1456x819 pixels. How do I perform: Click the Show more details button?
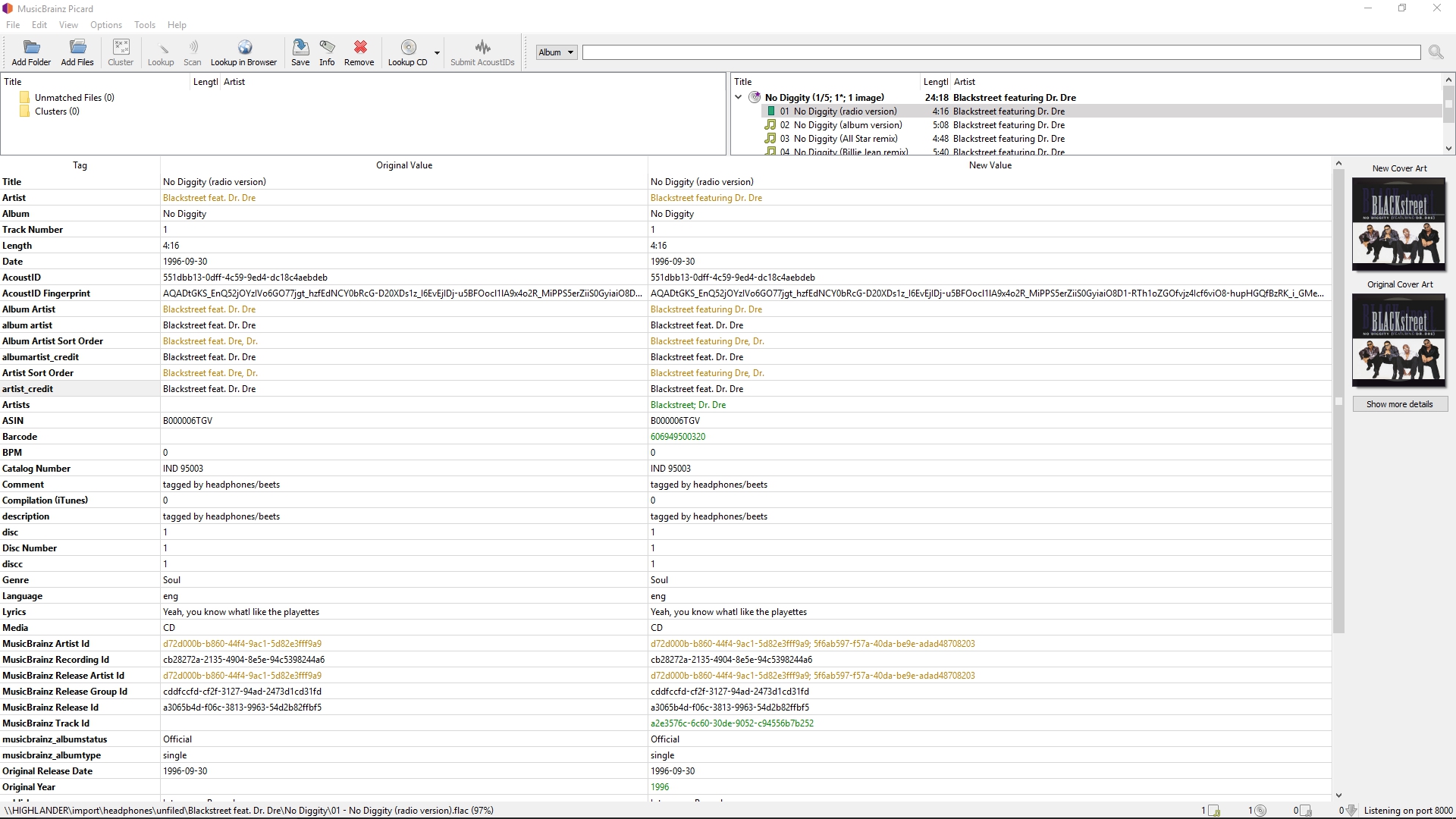(x=1399, y=404)
